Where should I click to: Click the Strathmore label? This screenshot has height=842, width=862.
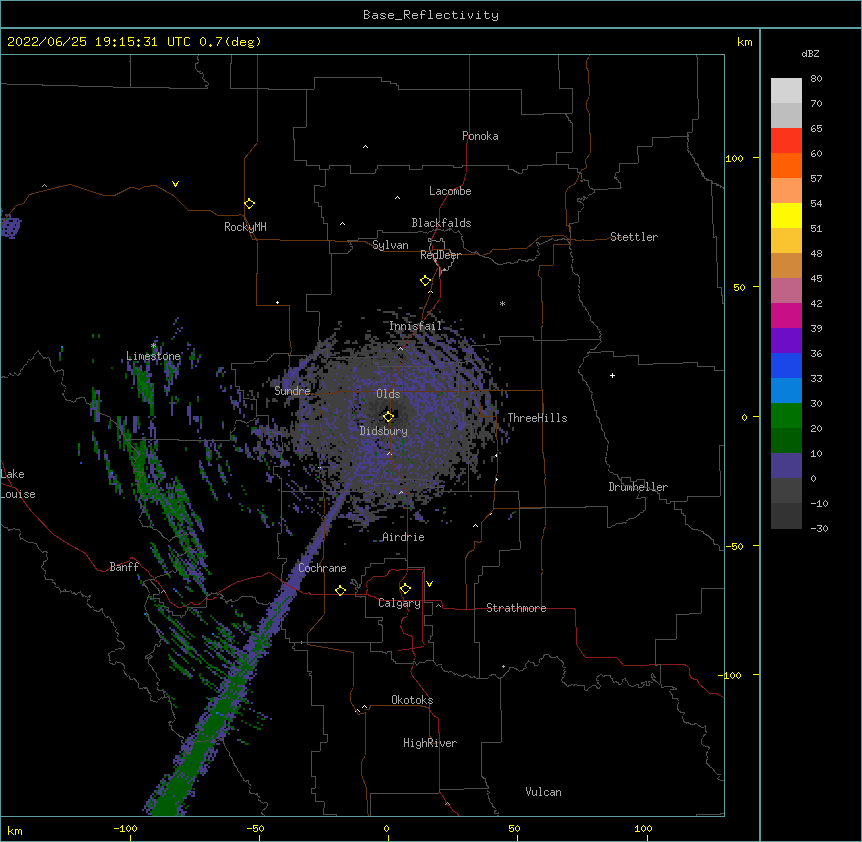coord(516,608)
